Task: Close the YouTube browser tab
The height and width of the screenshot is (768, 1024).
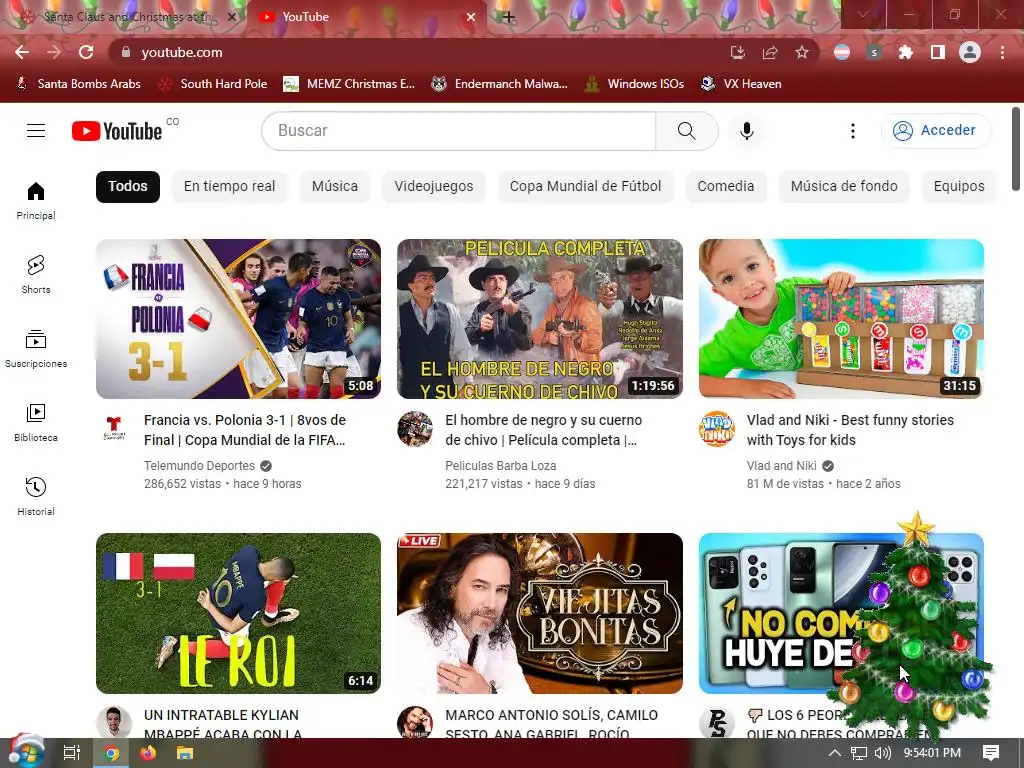Action: 470,17
